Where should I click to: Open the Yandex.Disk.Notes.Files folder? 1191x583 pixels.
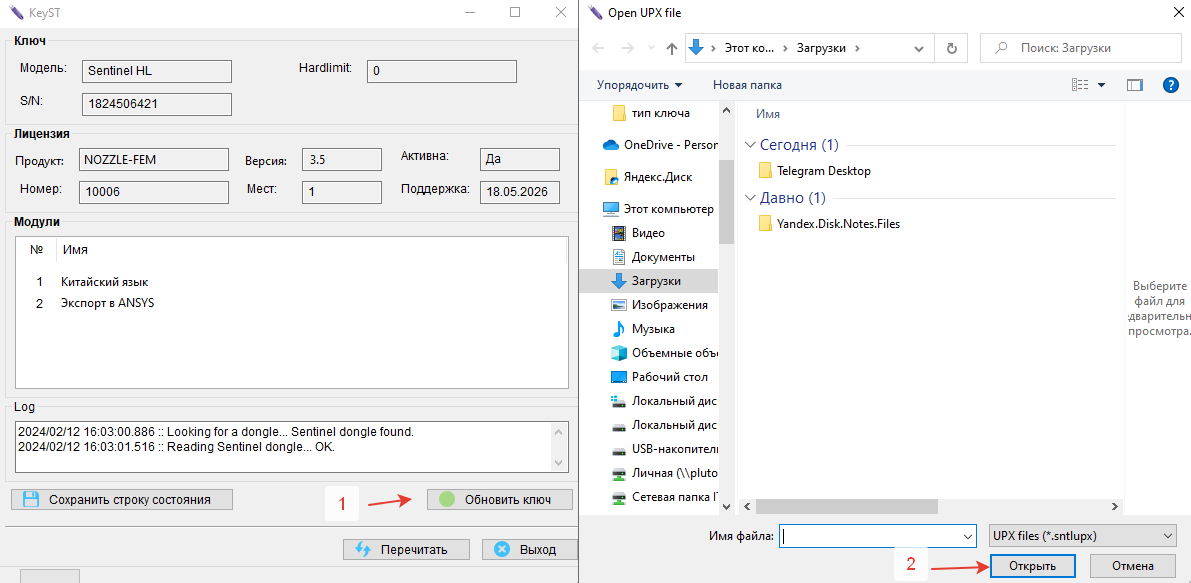coord(829,224)
